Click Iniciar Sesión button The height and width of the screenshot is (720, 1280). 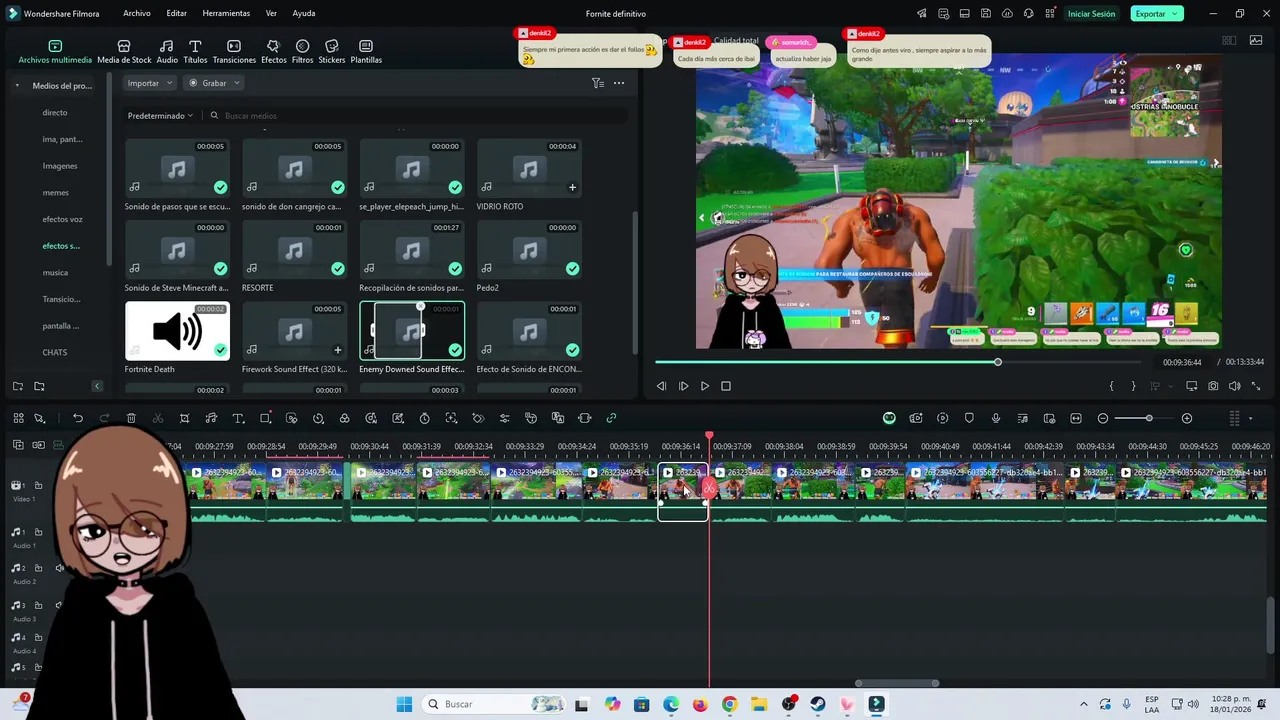pyautogui.click(x=1091, y=14)
